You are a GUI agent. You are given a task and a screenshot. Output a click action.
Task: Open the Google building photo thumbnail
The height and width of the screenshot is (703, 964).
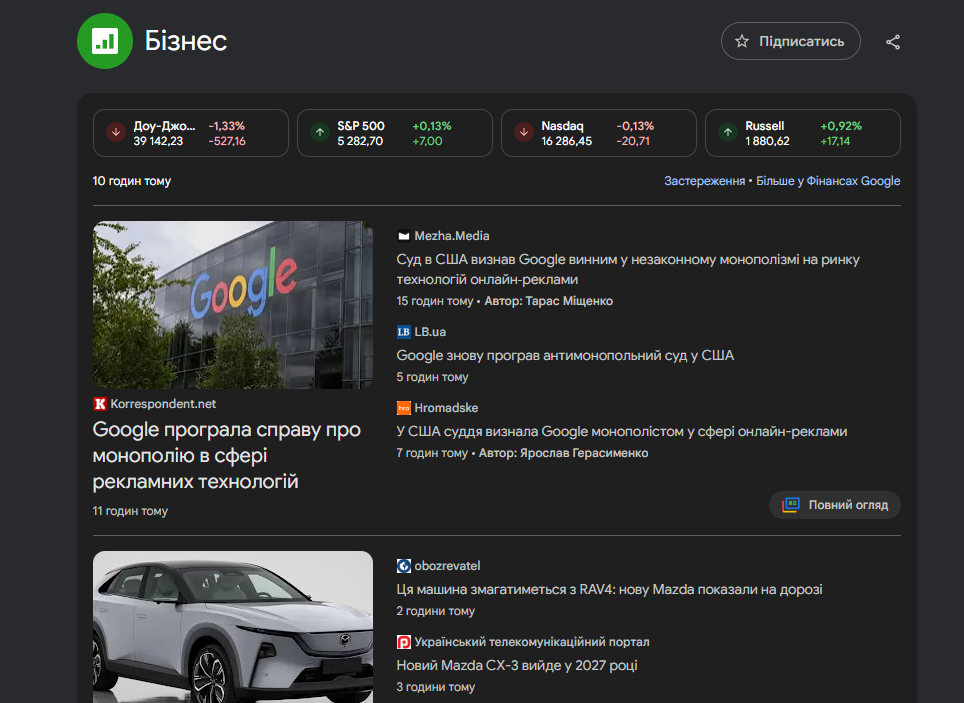pos(233,305)
